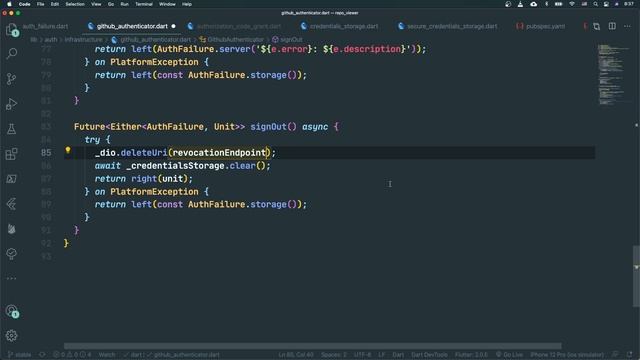Click the minimap code overview
640x360 pixels.
click(614, 75)
